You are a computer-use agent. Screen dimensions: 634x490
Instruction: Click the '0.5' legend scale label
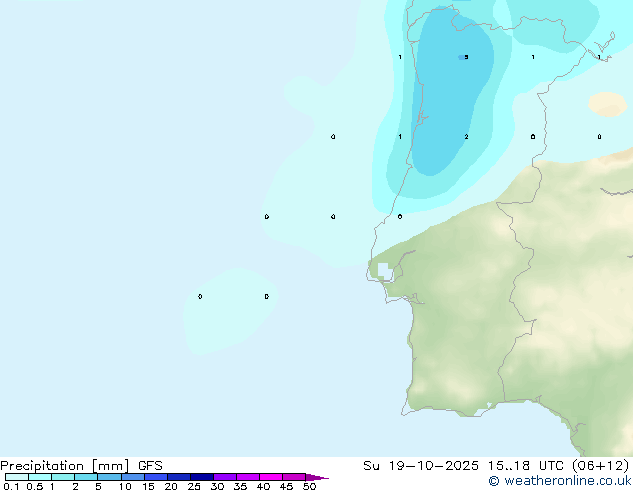click(35, 486)
